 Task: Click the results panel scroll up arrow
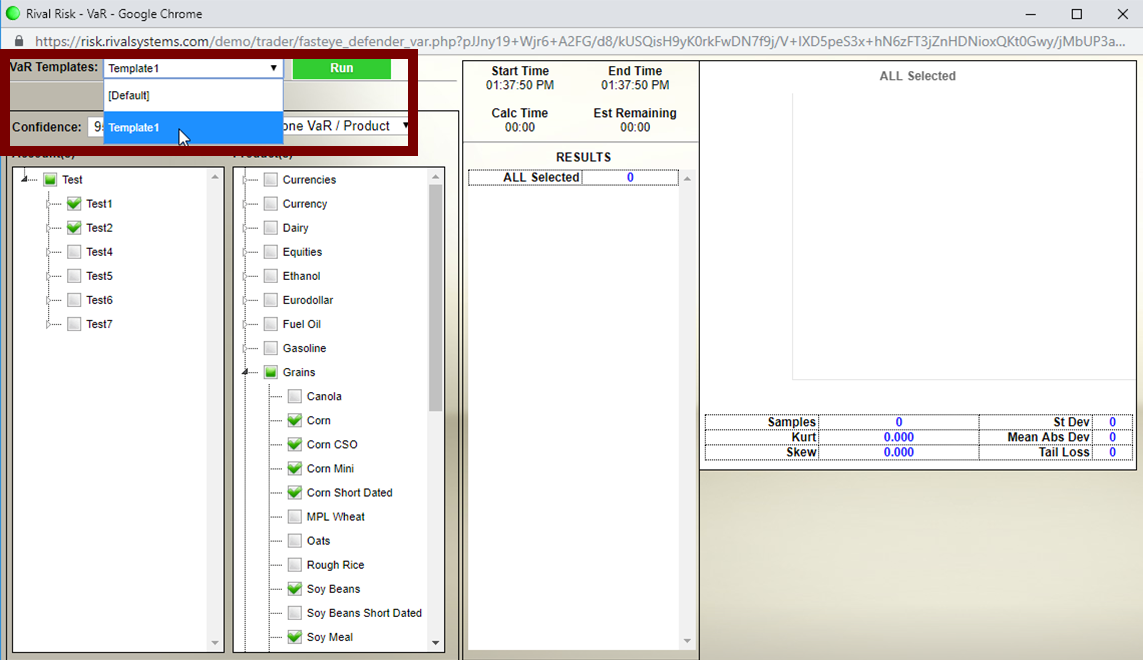pyautogui.click(x=687, y=179)
